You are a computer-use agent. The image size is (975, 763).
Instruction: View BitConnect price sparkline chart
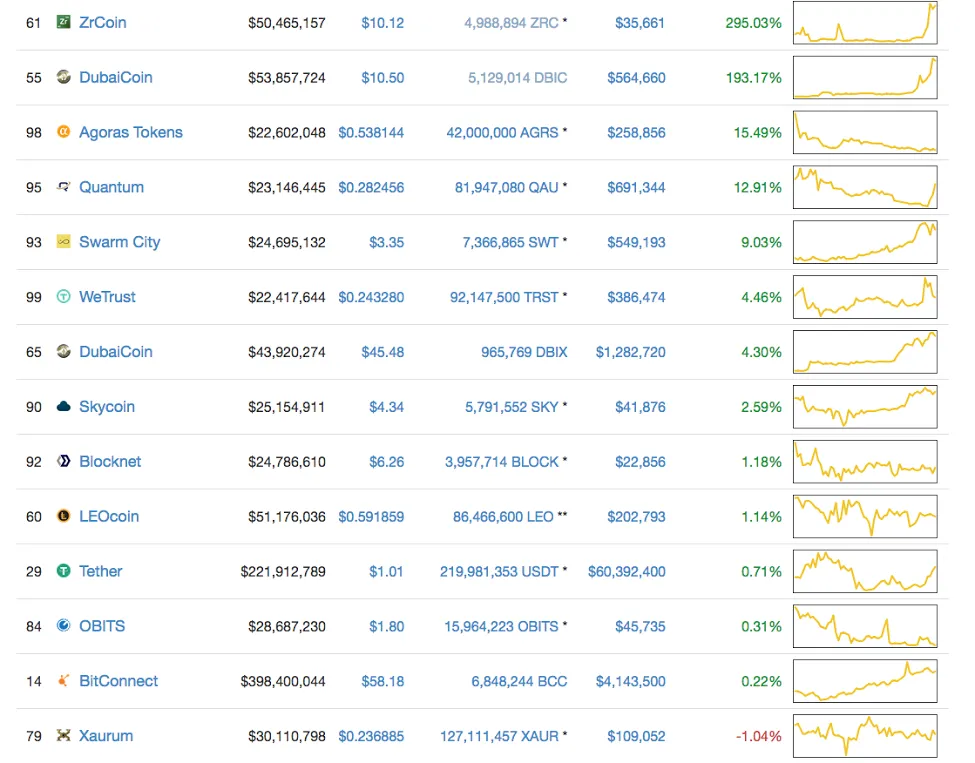coord(865,680)
